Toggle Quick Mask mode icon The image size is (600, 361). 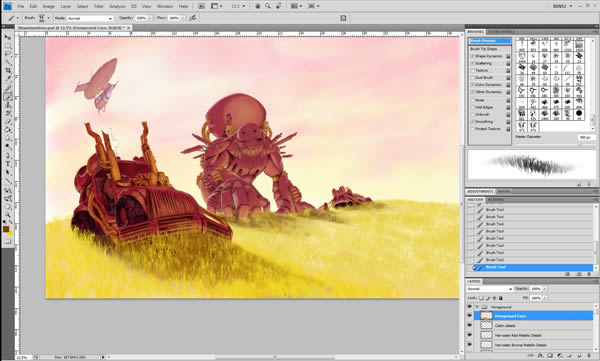(x=8, y=241)
